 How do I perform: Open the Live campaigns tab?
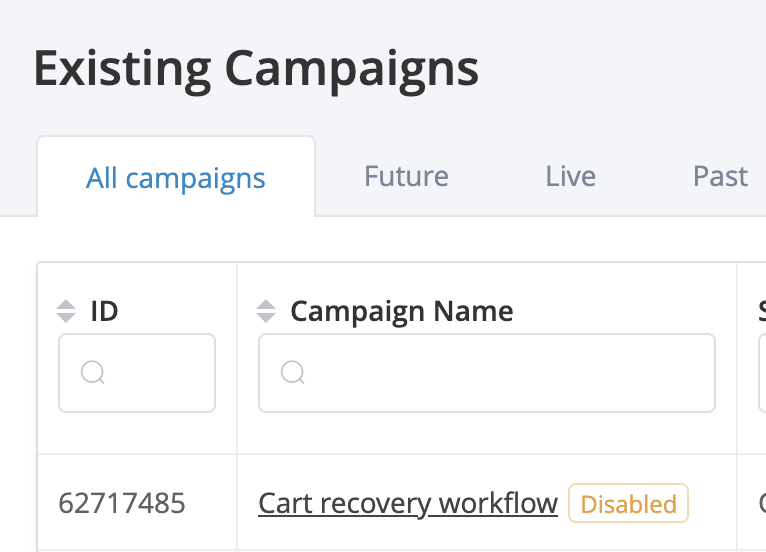point(571,177)
